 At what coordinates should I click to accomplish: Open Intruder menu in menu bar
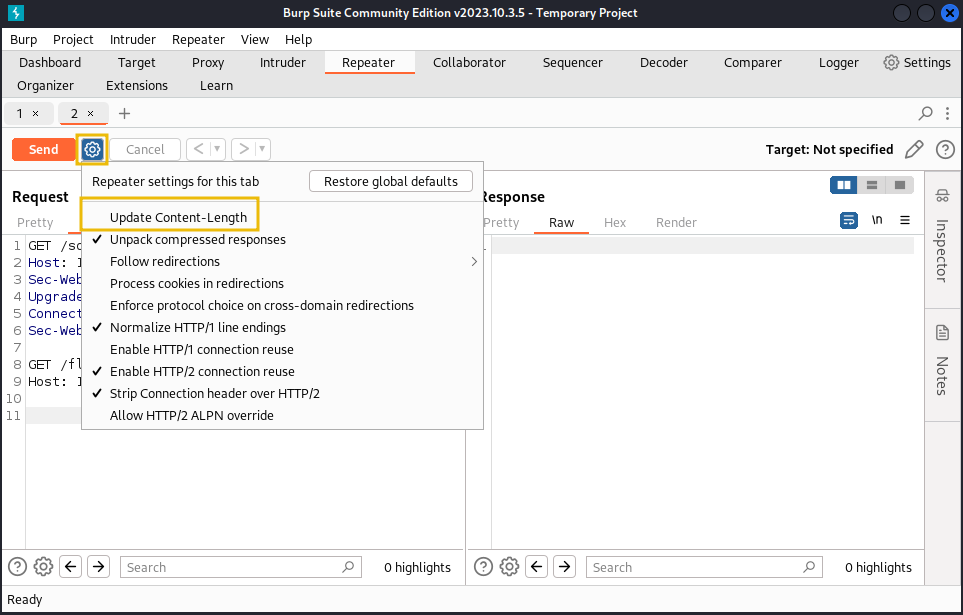(133, 39)
